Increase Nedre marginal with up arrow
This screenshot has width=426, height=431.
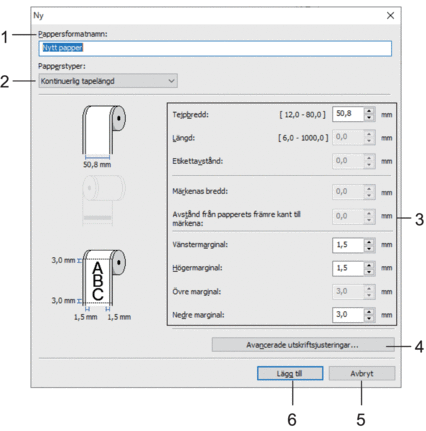pyautogui.click(x=369, y=312)
